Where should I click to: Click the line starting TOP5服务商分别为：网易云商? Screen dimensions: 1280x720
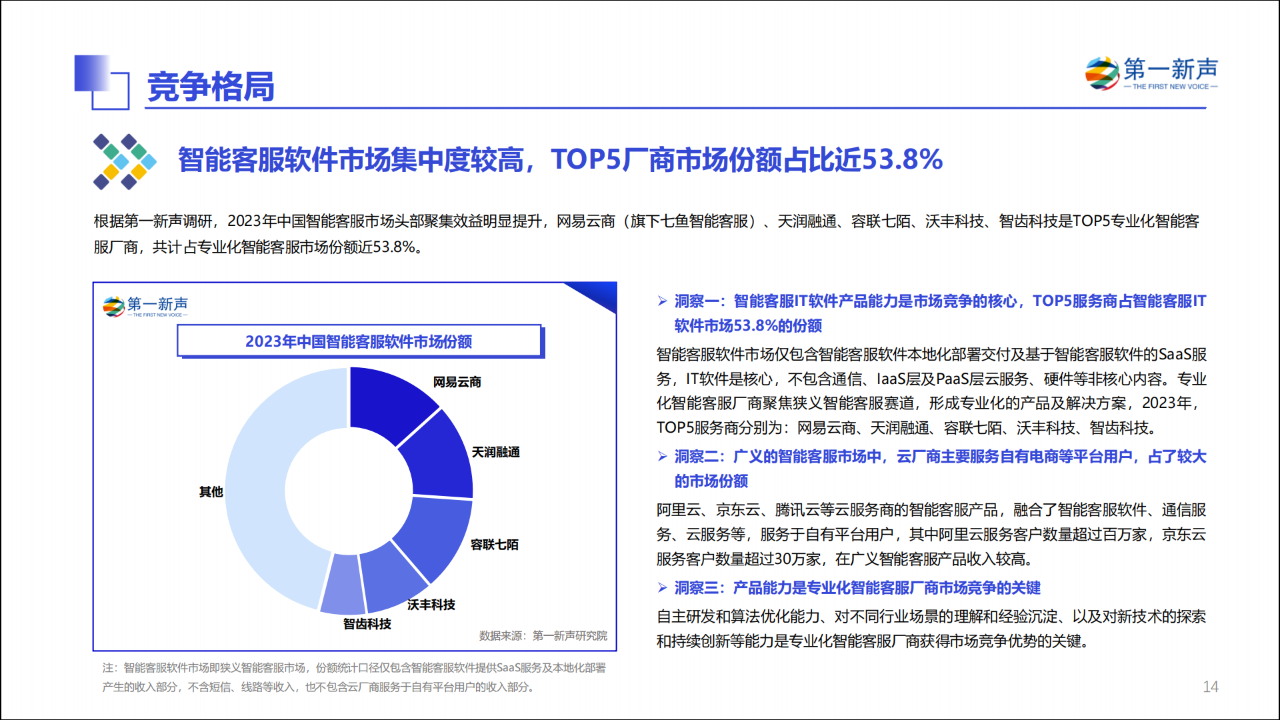906,428
